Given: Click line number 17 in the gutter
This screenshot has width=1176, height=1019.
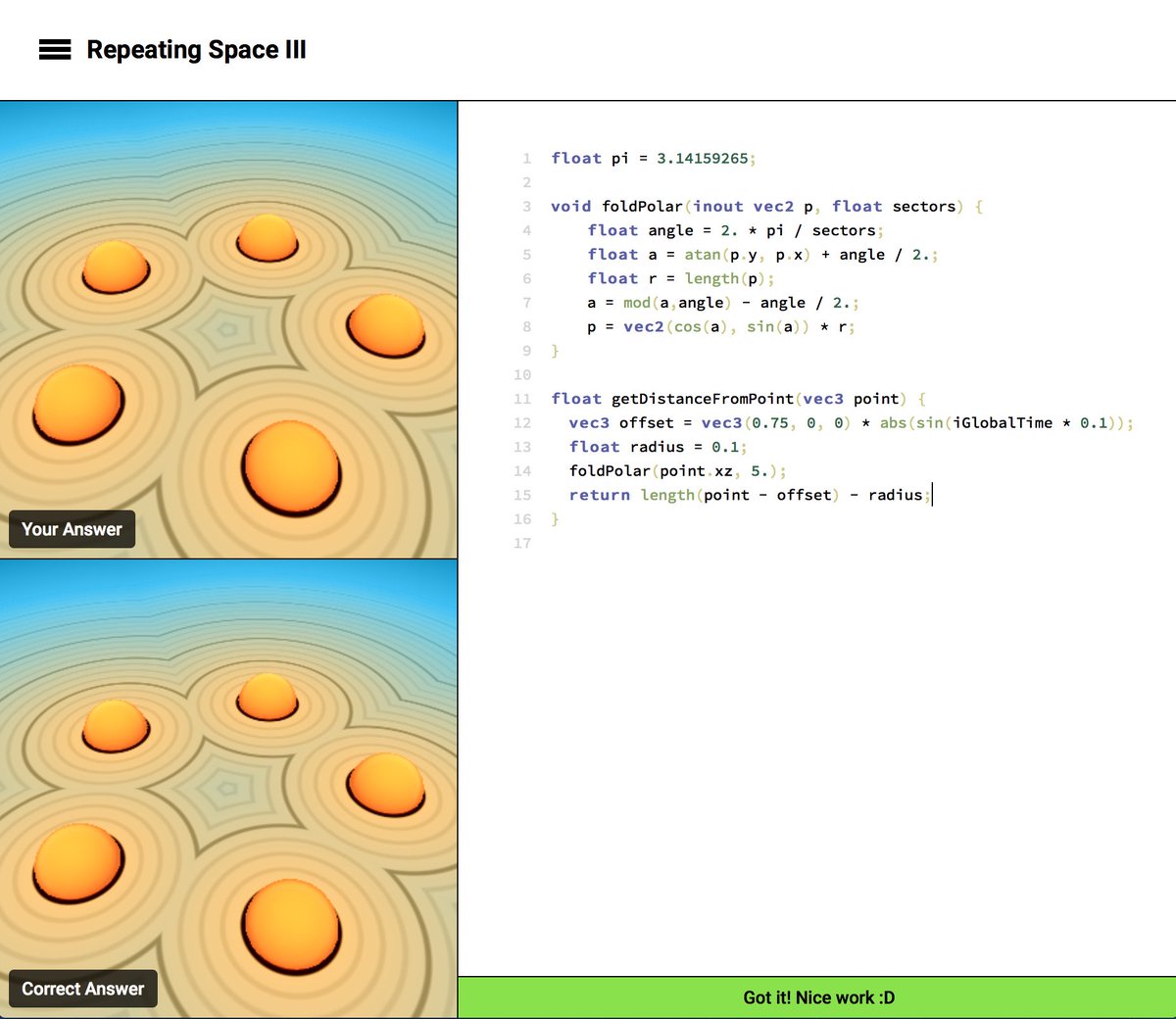Looking at the screenshot, I should pos(522,544).
